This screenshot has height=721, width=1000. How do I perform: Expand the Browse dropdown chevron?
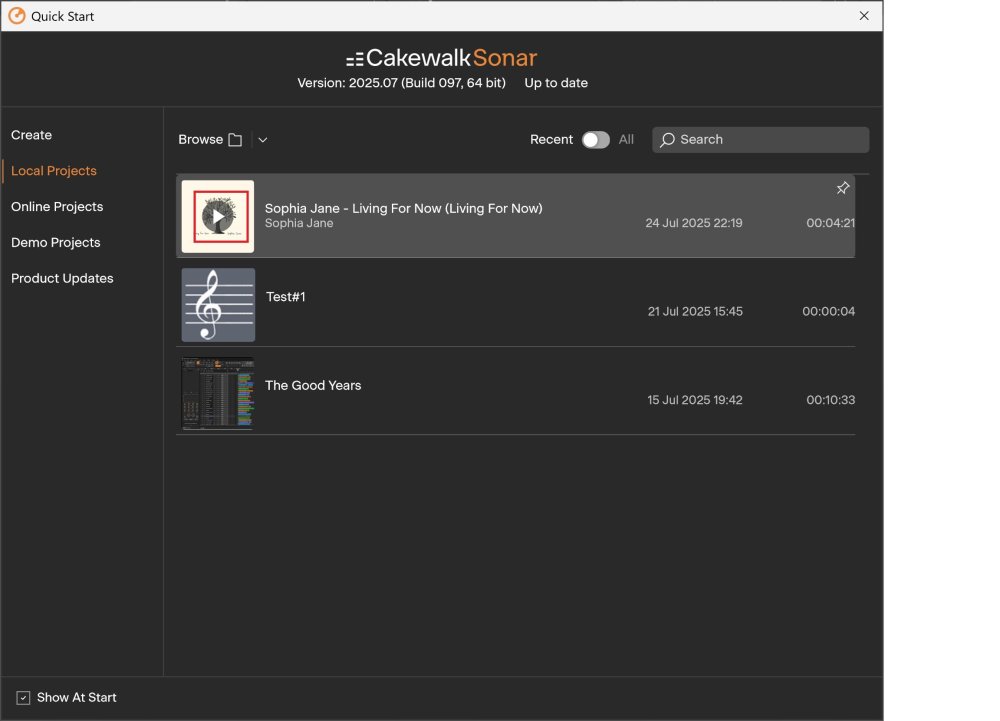[x=263, y=140]
